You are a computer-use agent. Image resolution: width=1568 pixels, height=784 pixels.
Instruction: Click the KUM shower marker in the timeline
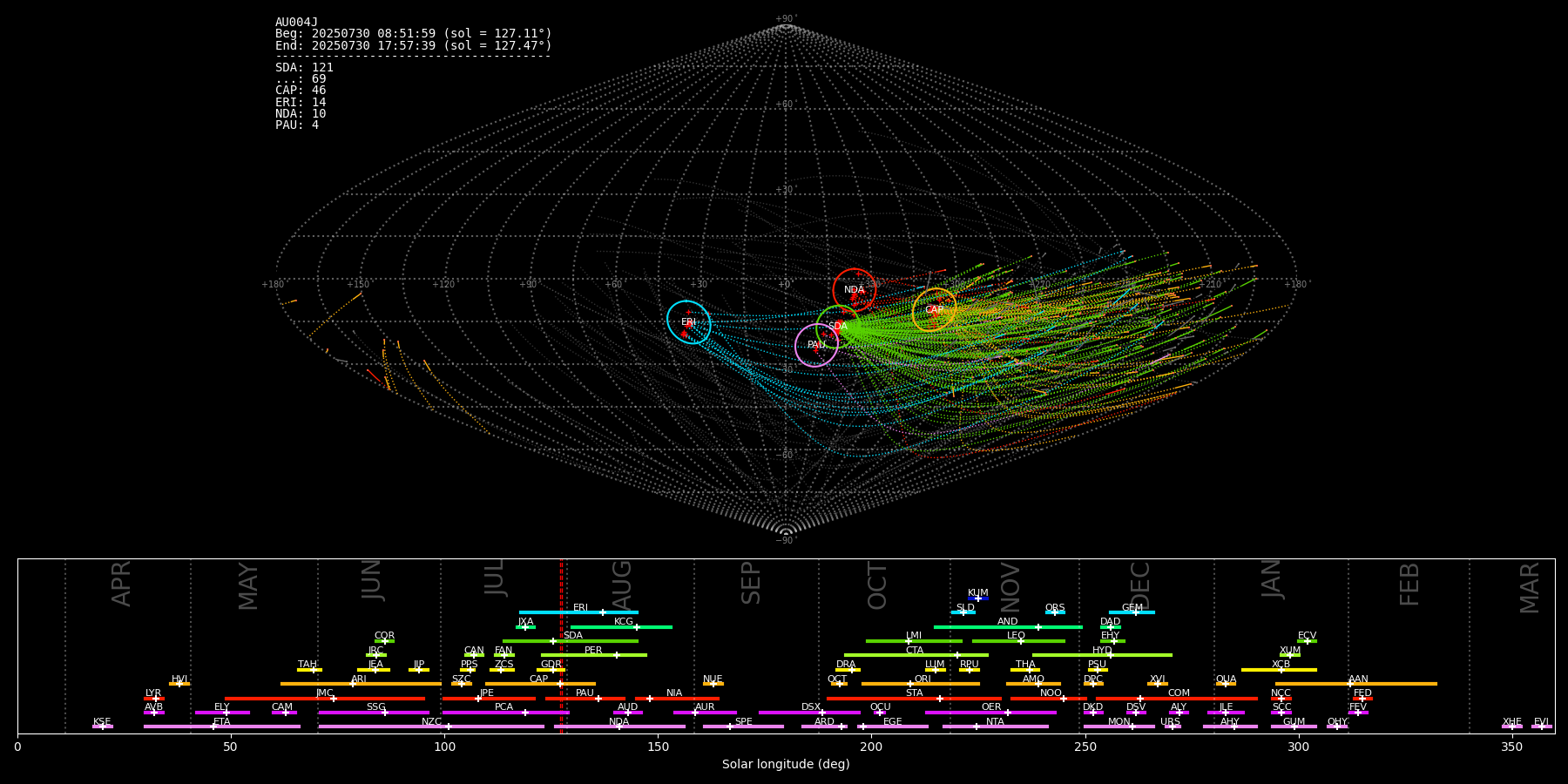978,598
